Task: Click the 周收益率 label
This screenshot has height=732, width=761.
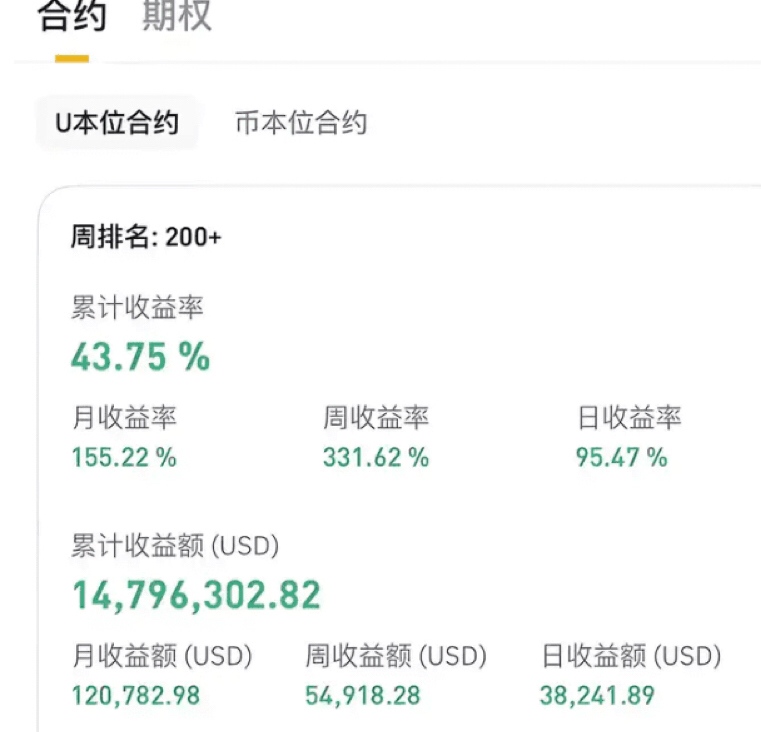Action: [x=375, y=418]
